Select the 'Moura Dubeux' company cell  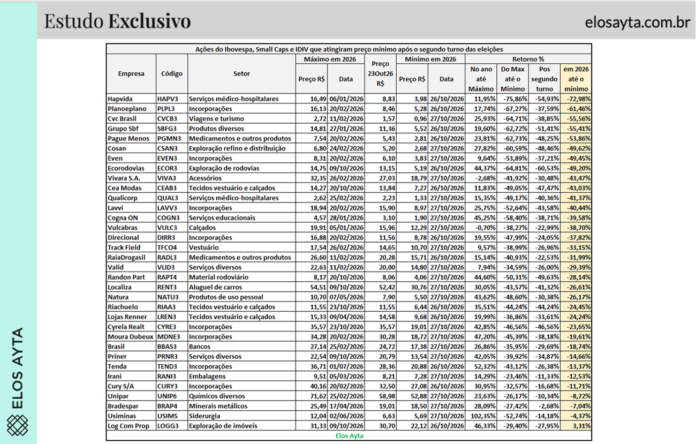click(131, 337)
